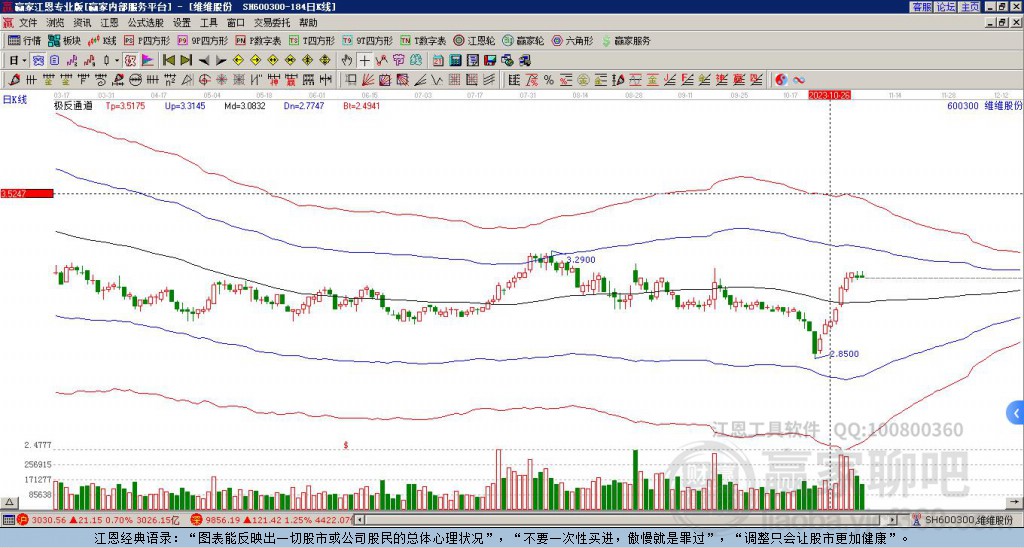Open the 工具 menu
The height and width of the screenshot is (548, 1024).
coord(208,23)
